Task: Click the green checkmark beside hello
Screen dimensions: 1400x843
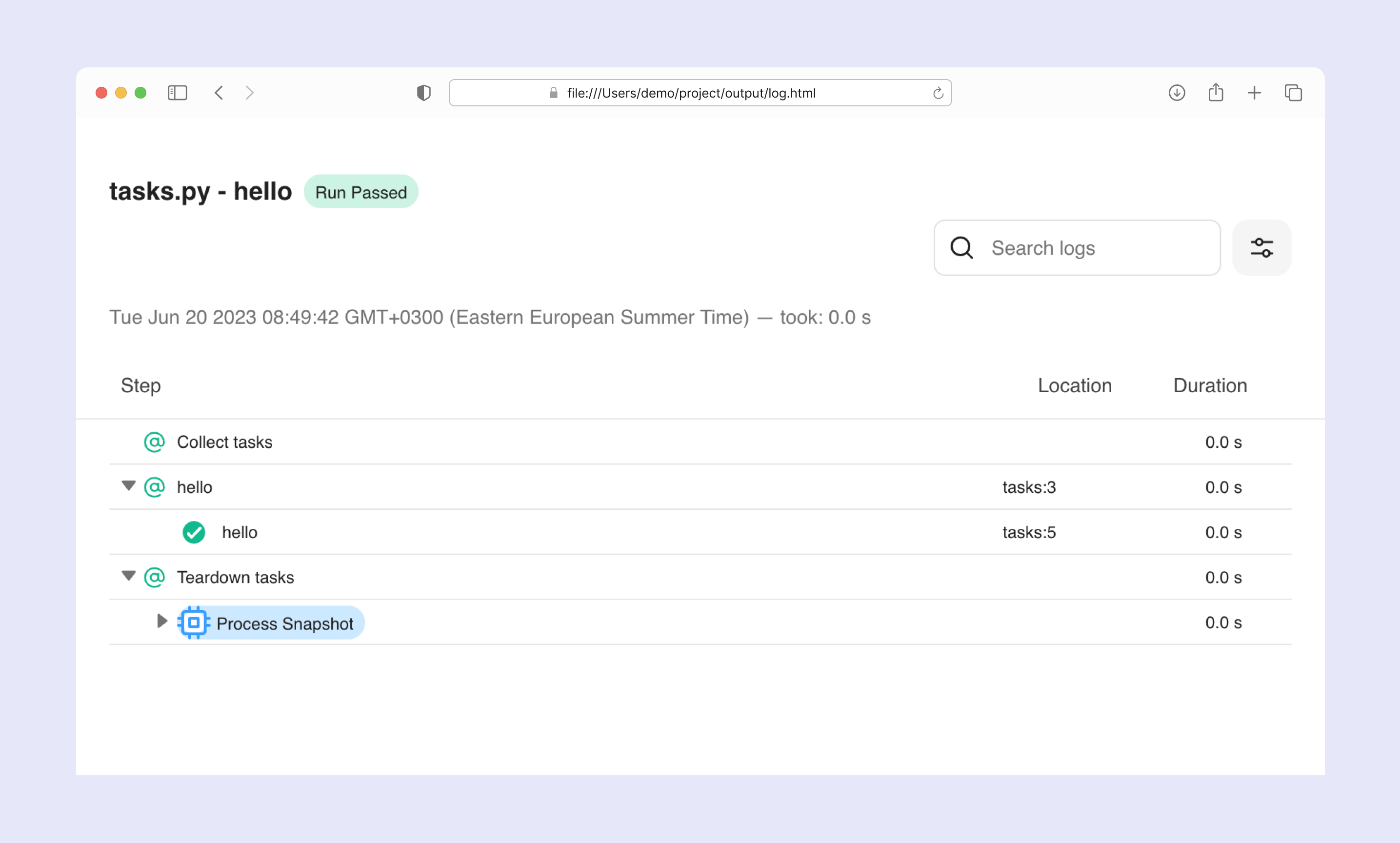Action: pos(194,532)
